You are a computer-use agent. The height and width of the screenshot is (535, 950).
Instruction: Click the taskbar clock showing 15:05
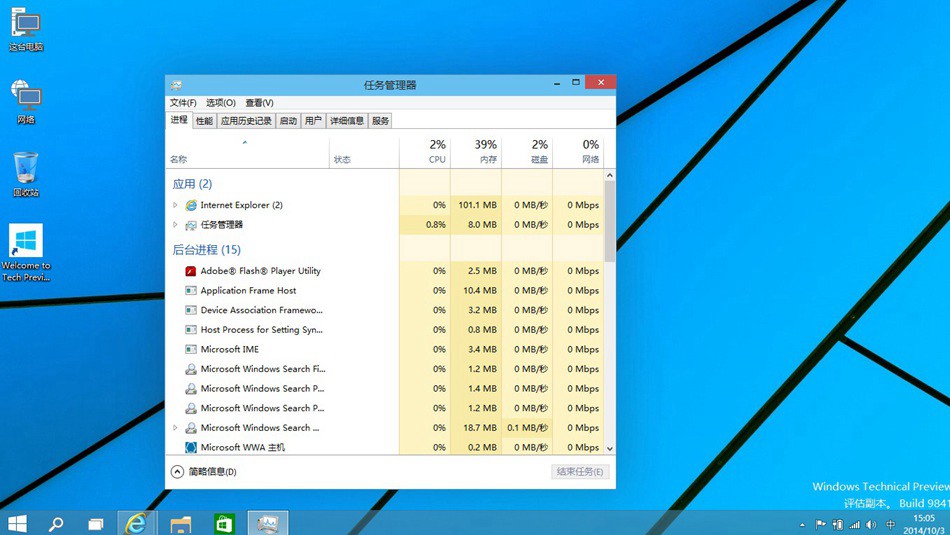coord(924,524)
